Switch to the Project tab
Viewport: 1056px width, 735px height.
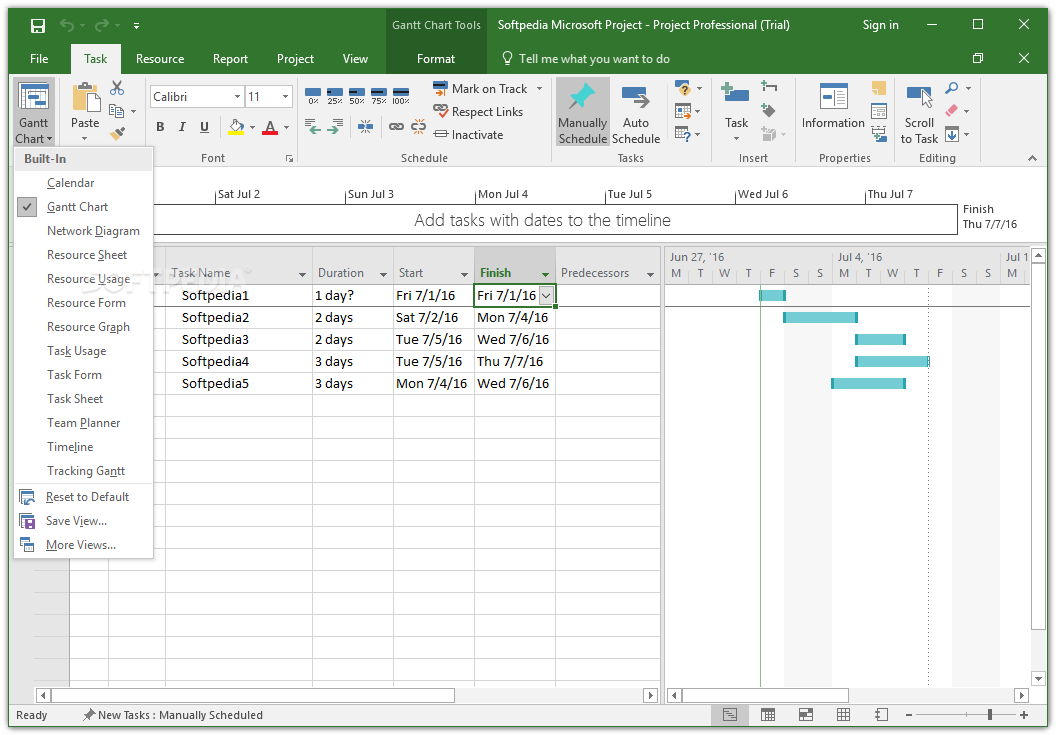(x=295, y=59)
